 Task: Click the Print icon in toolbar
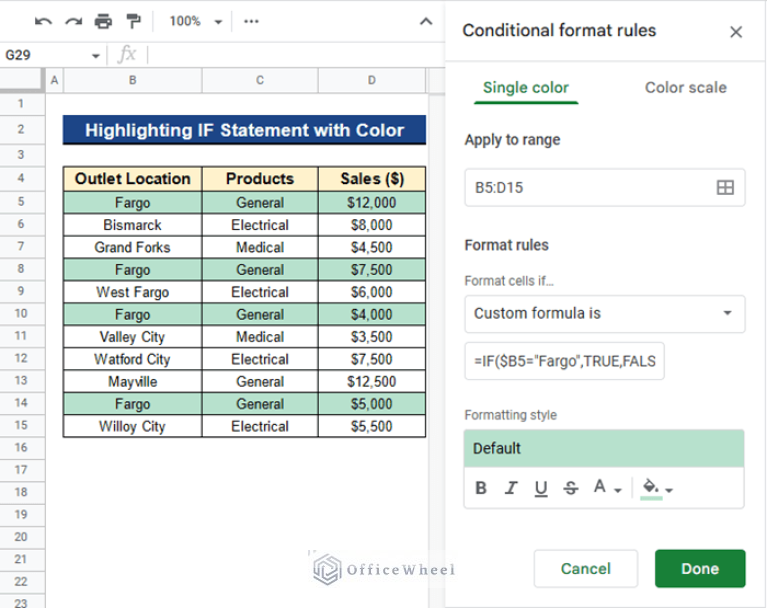pyautogui.click(x=103, y=21)
